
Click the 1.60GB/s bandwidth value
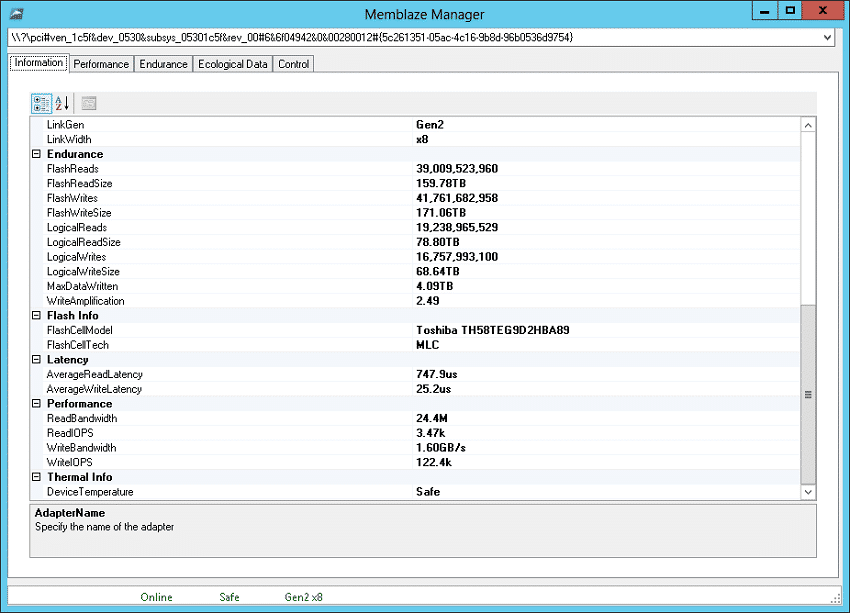click(x=441, y=447)
